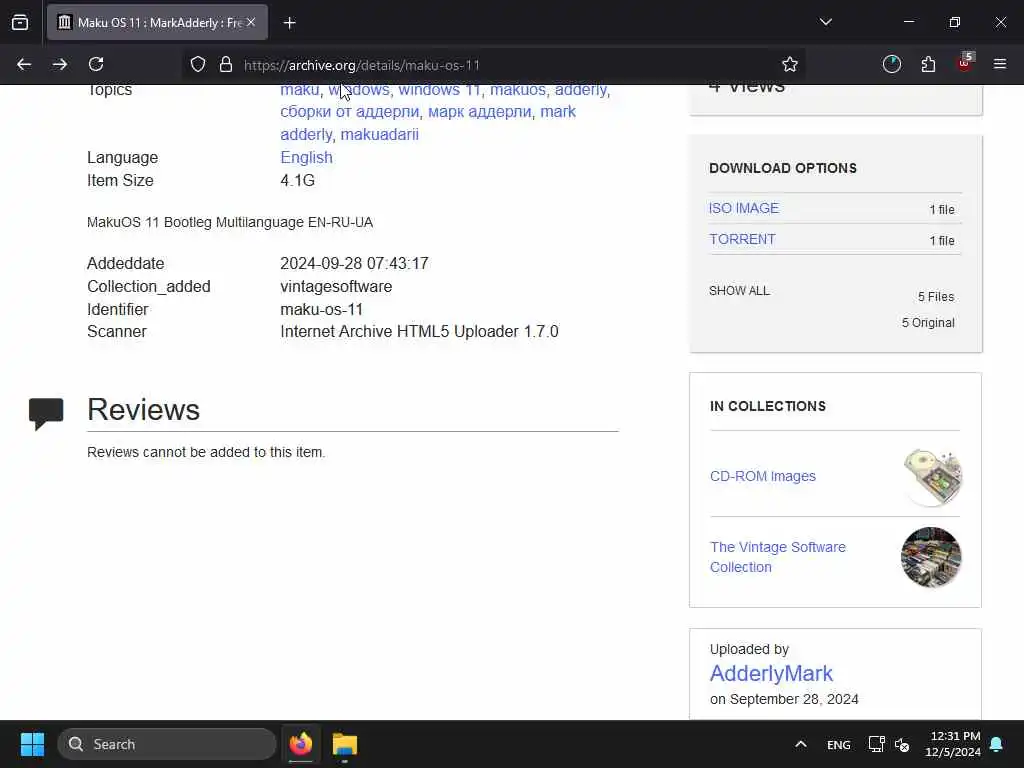Open uploader AdderlyMark profile
The image size is (1024, 768).
[x=771, y=673]
